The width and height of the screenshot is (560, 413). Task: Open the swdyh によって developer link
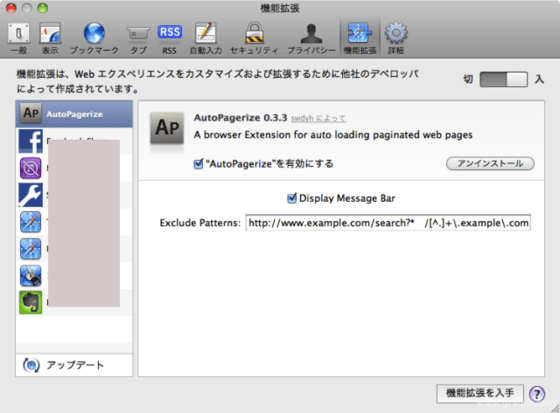pos(318,118)
